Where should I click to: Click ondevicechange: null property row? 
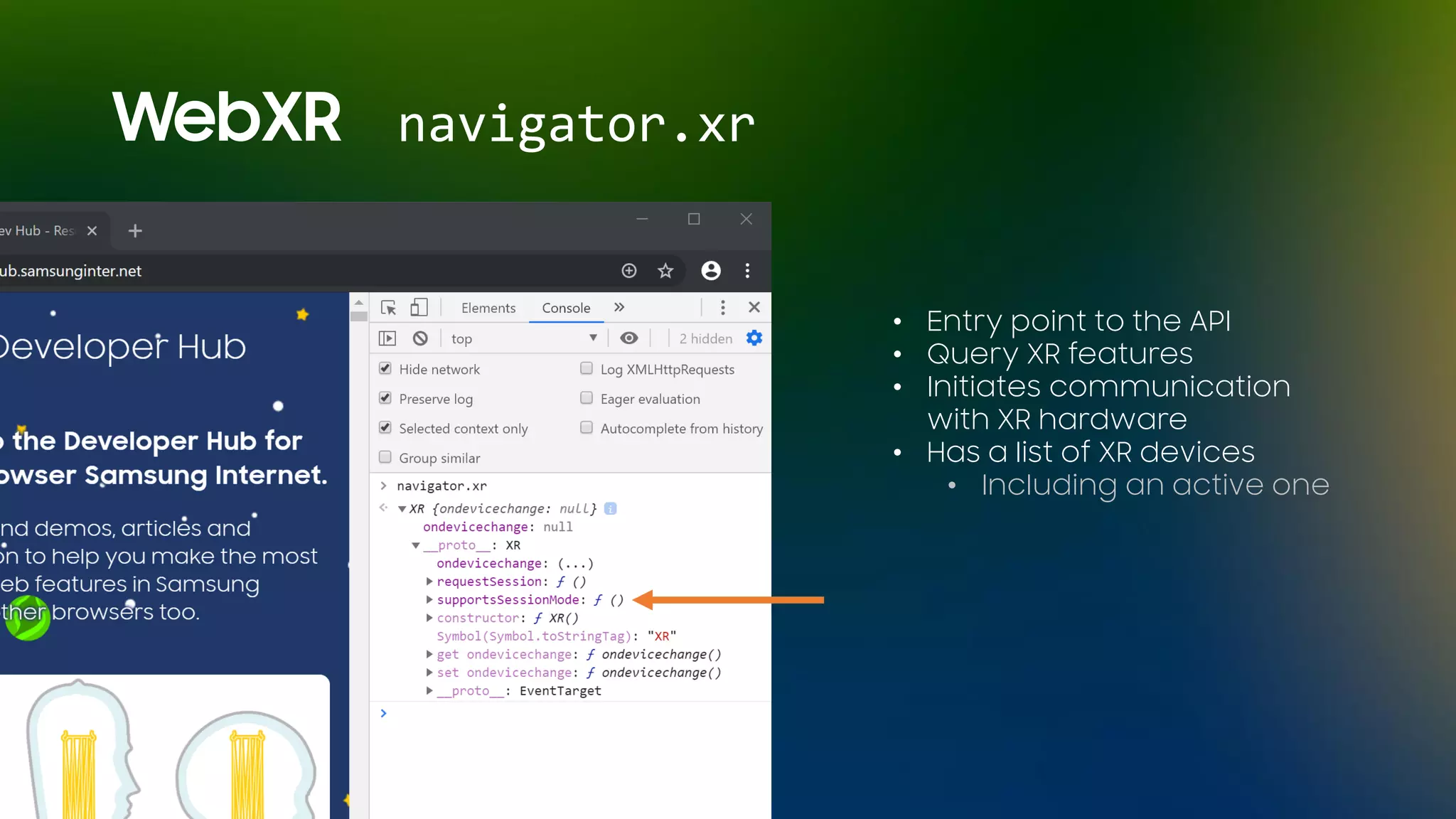pyautogui.click(x=498, y=527)
